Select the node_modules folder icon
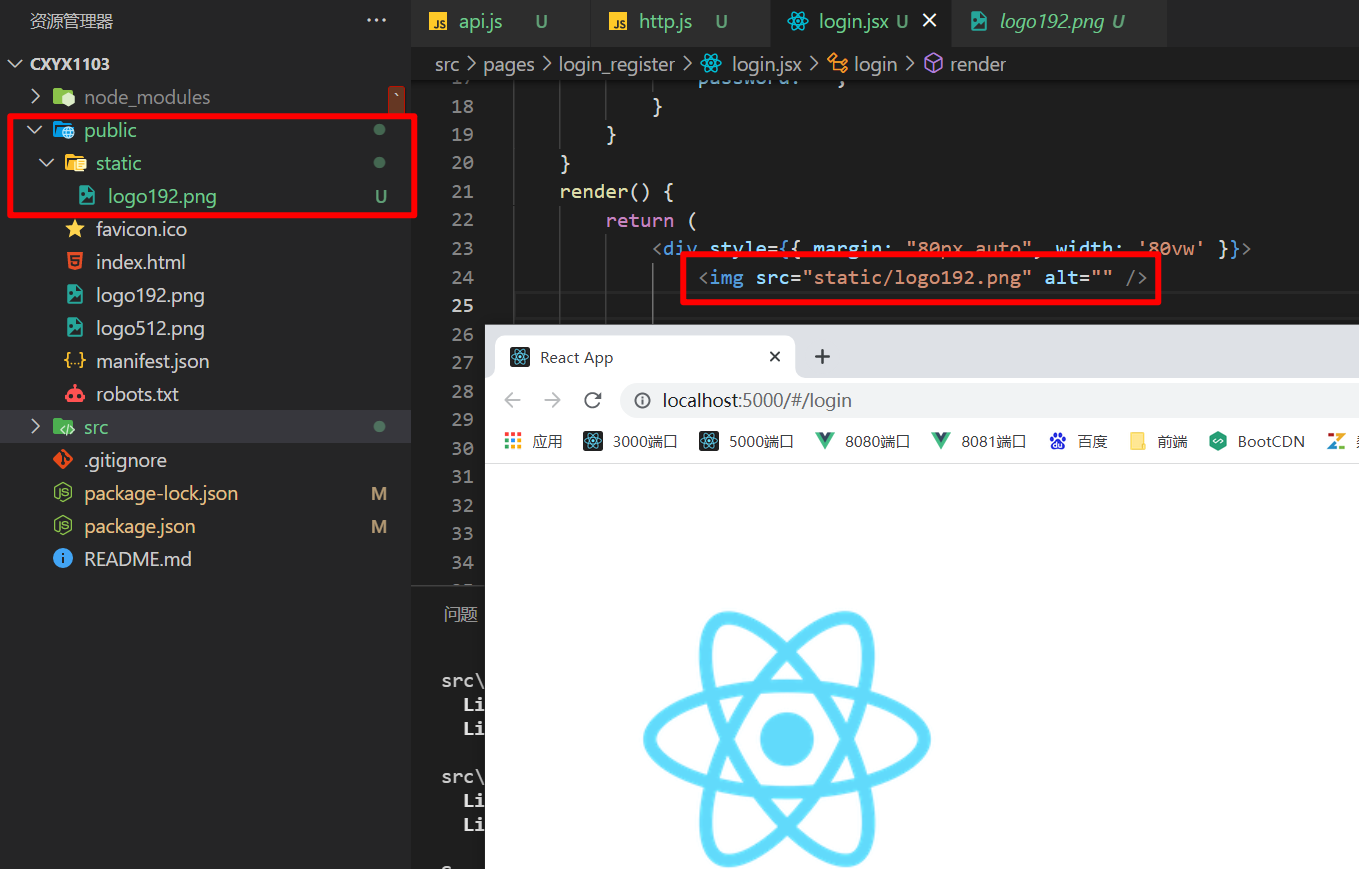The width and height of the screenshot is (1359, 869). tap(63, 97)
